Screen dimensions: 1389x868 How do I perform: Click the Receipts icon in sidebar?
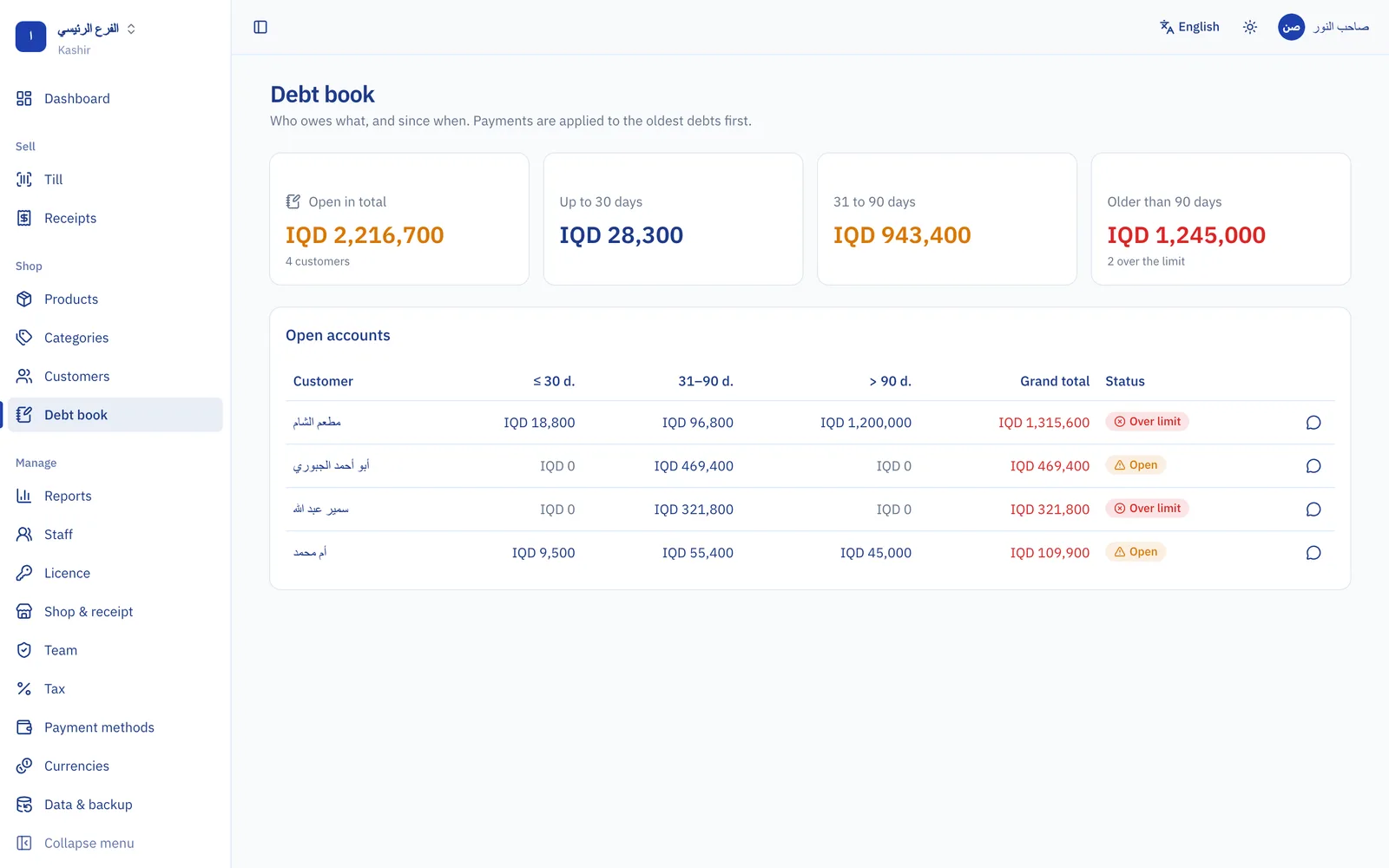pyautogui.click(x=24, y=218)
